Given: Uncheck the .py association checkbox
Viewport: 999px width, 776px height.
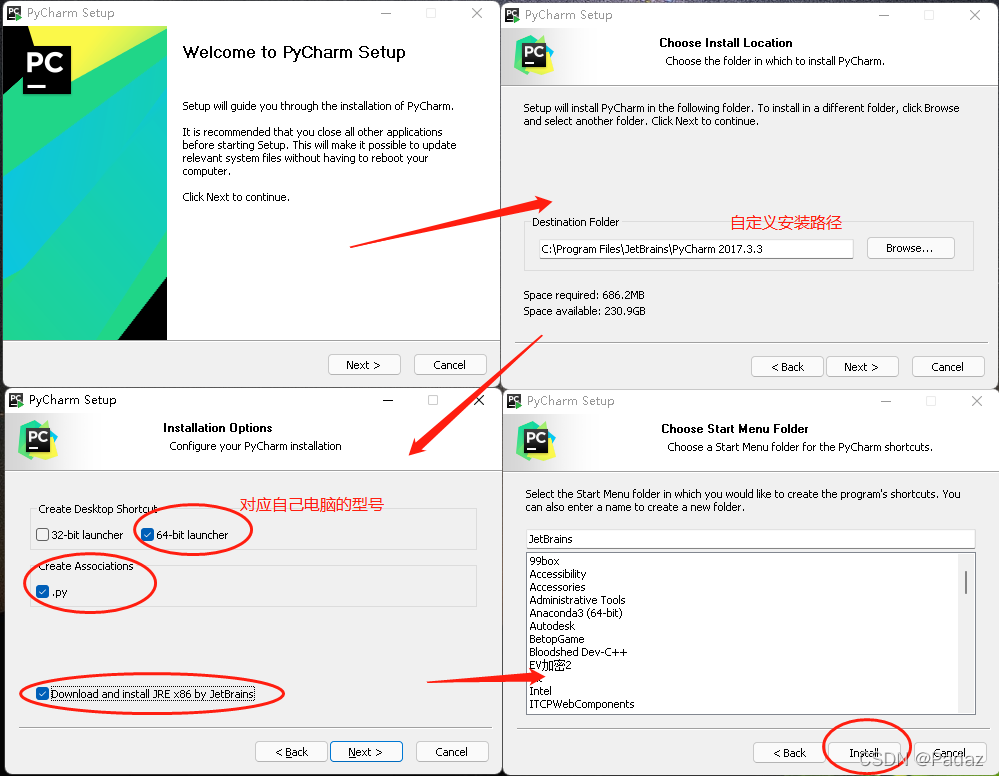Looking at the screenshot, I should tap(43, 592).
